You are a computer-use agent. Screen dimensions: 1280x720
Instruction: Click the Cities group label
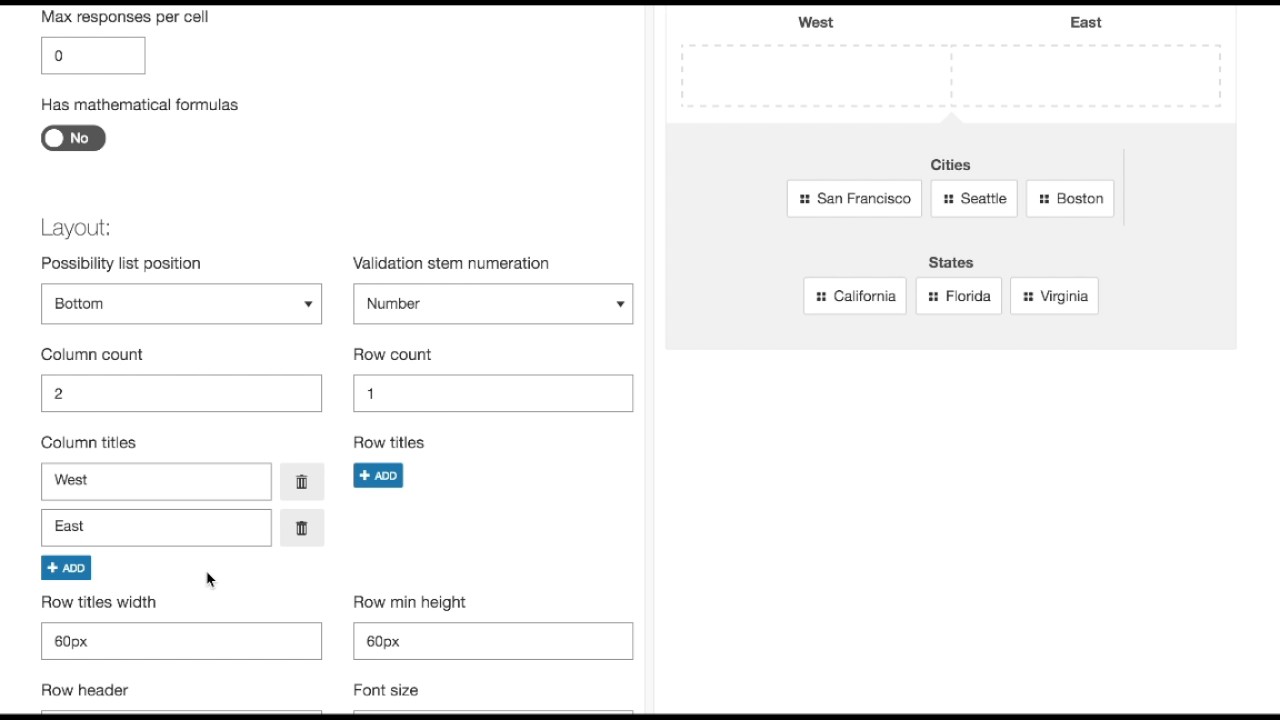tap(950, 165)
